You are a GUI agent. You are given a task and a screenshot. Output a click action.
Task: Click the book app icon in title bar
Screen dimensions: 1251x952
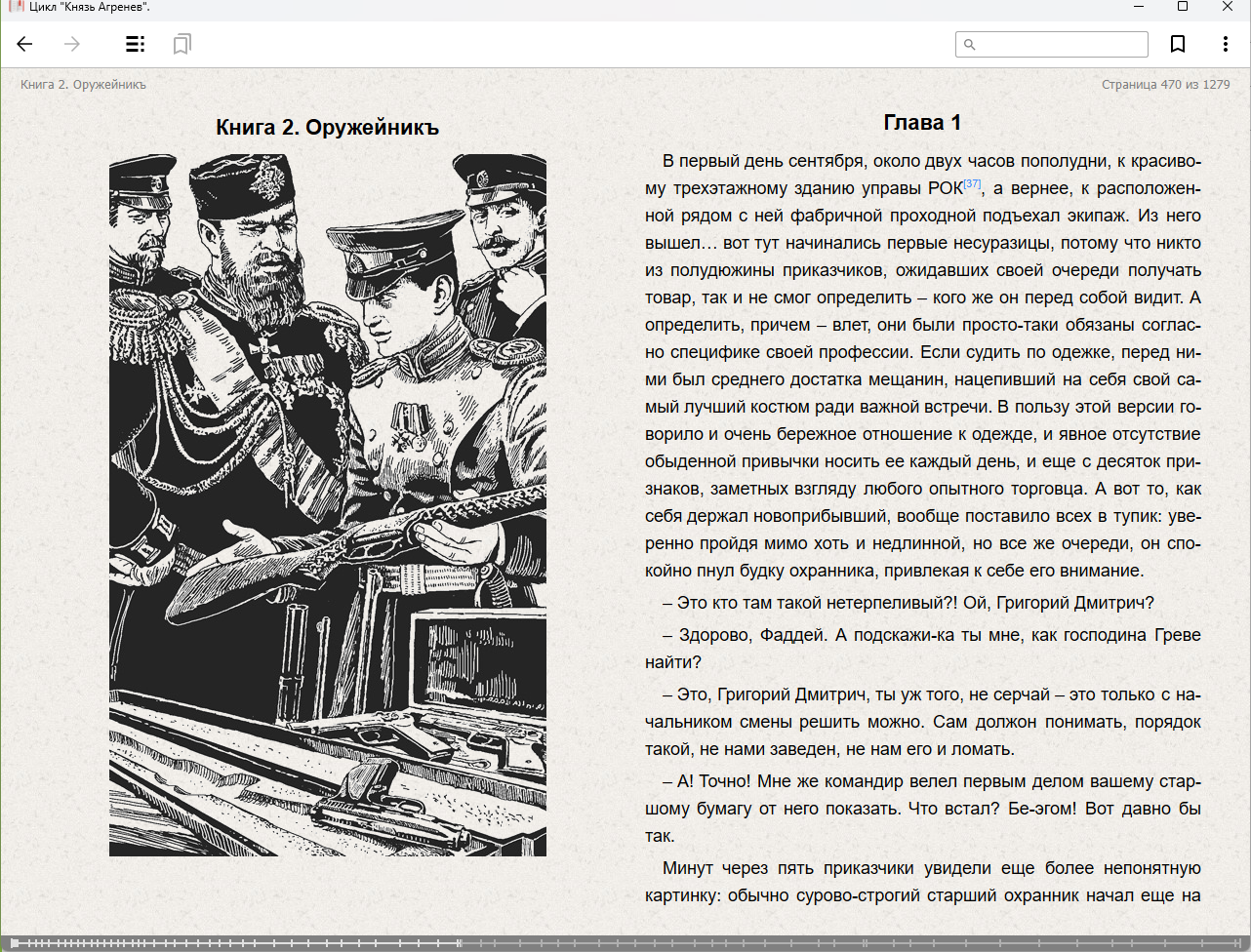(15, 7)
